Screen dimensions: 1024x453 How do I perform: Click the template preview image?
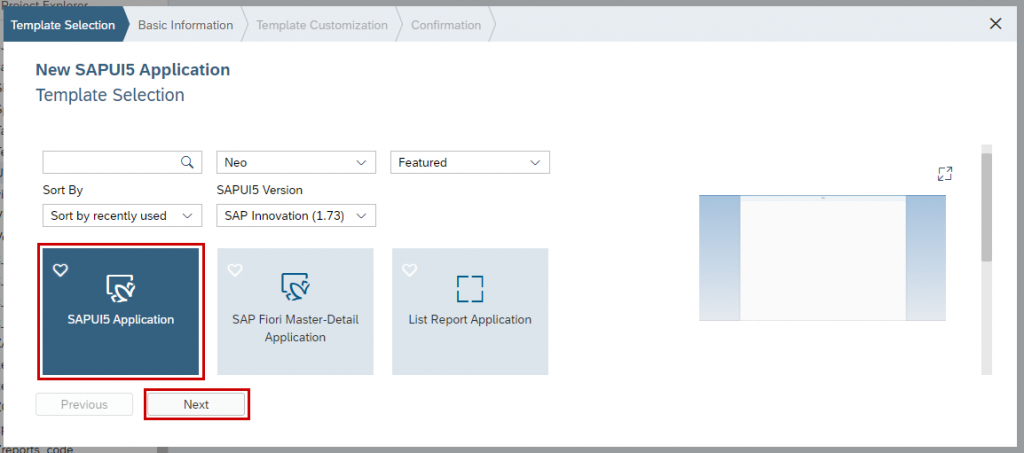[x=822, y=257]
